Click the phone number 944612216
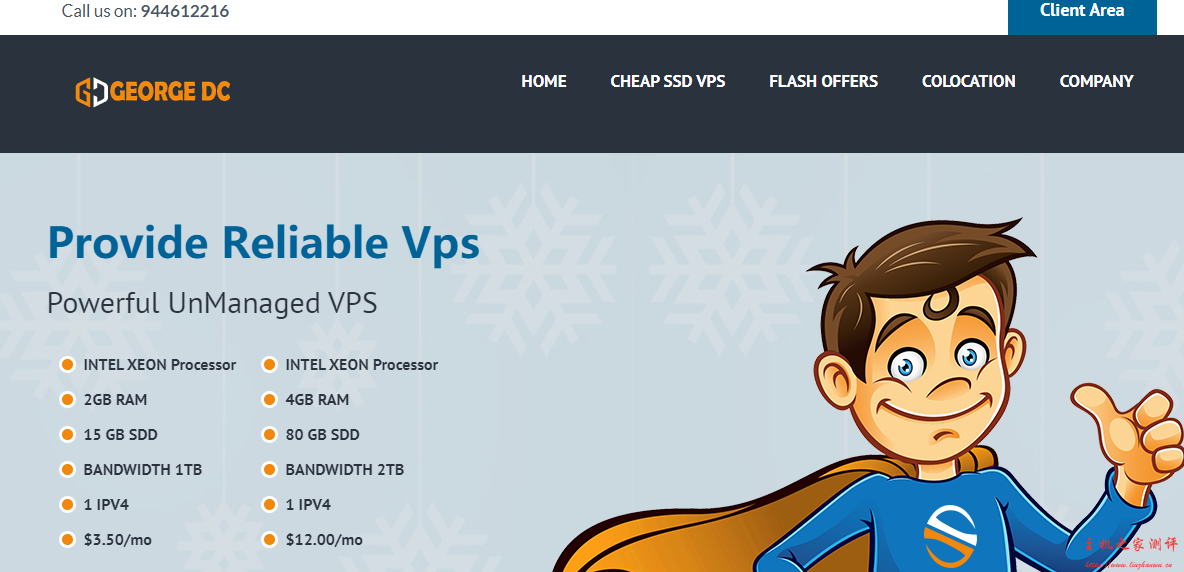Image resolution: width=1184 pixels, height=572 pixels. tap(185, 11)
